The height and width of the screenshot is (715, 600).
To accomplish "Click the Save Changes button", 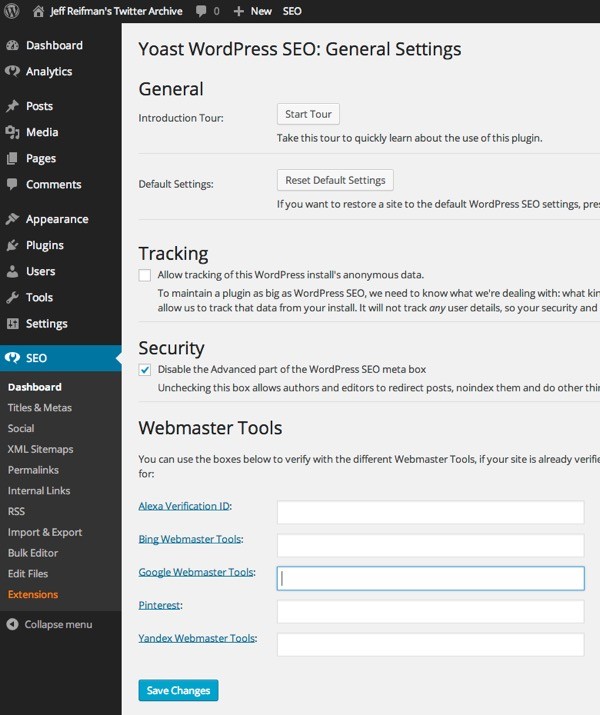I will 178,690.
